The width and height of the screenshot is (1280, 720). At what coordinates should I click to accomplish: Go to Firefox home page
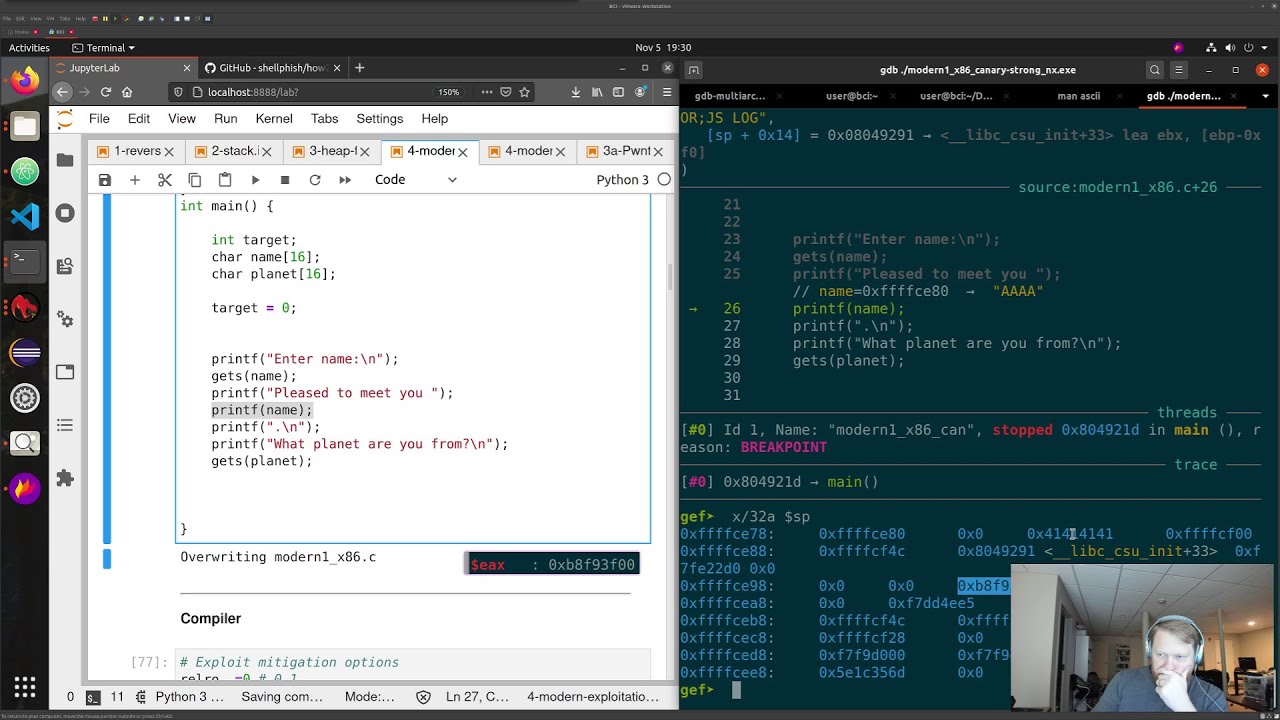click(127, 92)
